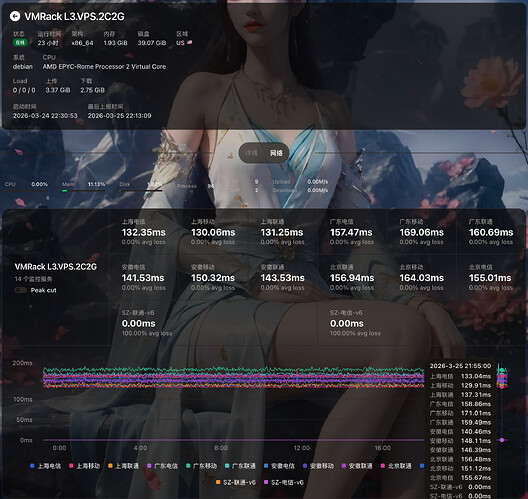The image size is (528, 499).
Task: Click the purple hover marker dot on the chart
Action: [502, 440]
